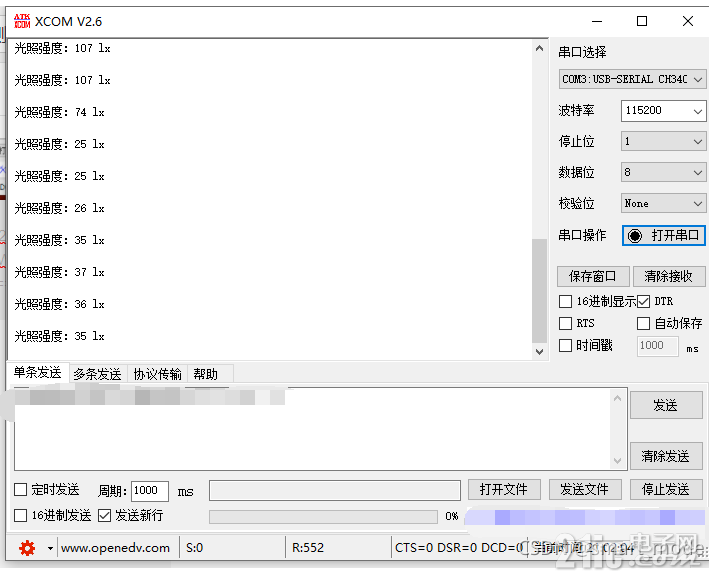Viewport: 709px width, 576px height.
Task: Maximize the XCOM window
Action: (642, 21)
